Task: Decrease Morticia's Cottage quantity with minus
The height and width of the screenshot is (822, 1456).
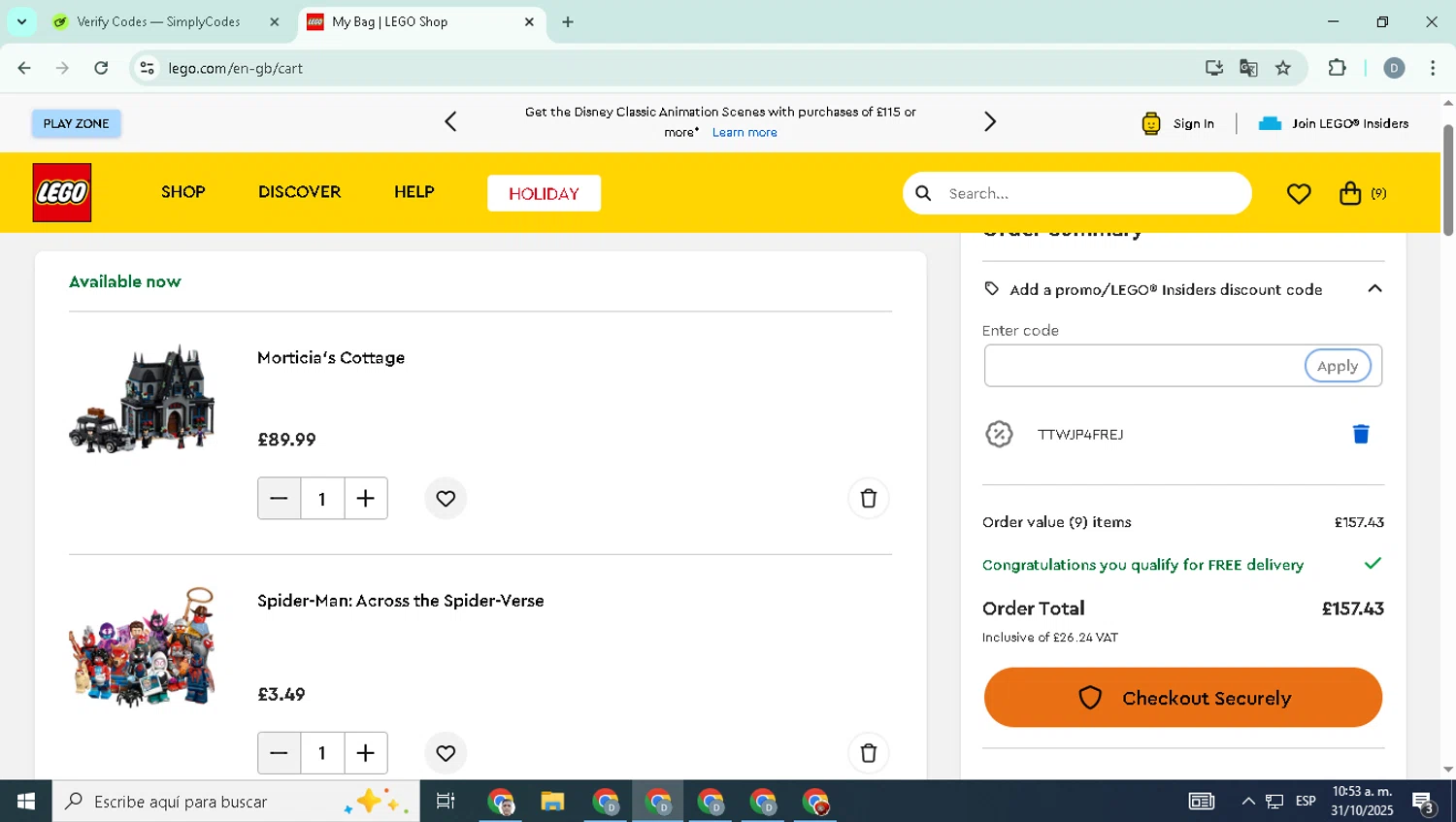Action: coord(279,499)
